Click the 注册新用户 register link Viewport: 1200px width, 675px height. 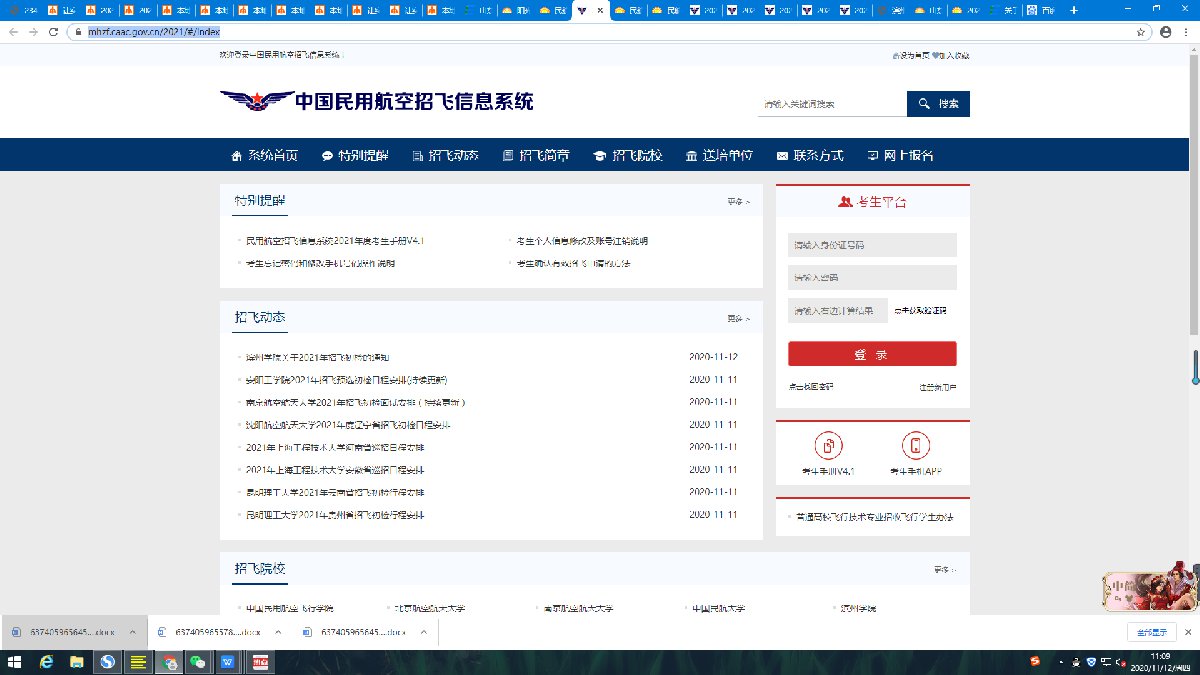pyautogui.click(x=938, y=387)
